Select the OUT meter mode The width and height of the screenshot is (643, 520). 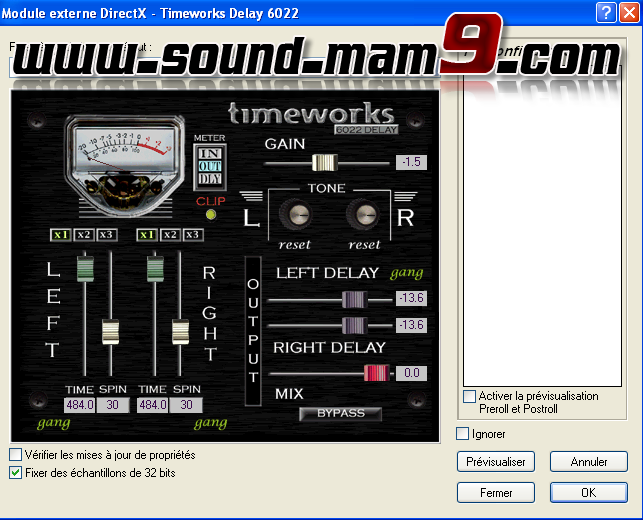(x=210, y=166)
